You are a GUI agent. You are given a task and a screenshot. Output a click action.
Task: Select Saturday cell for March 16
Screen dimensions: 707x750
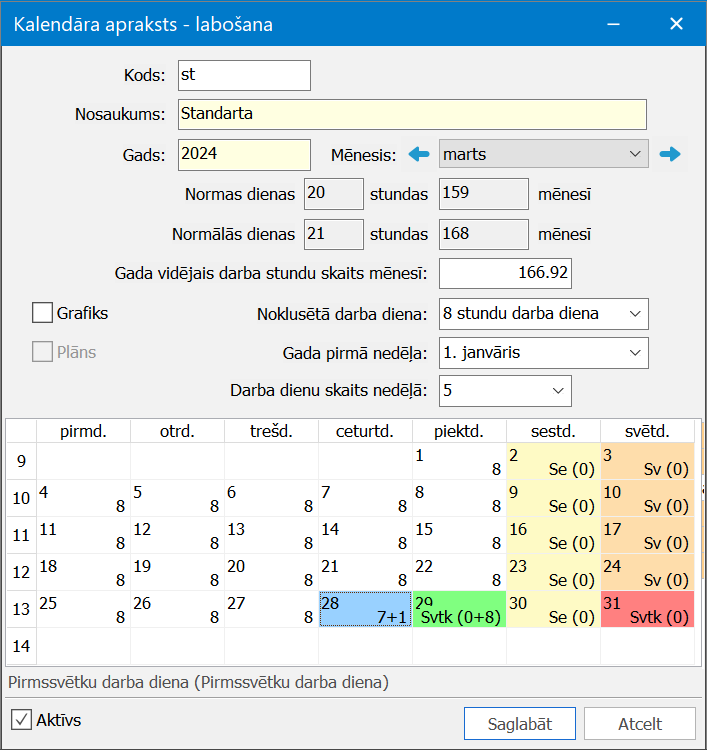(x=553, y=535)
